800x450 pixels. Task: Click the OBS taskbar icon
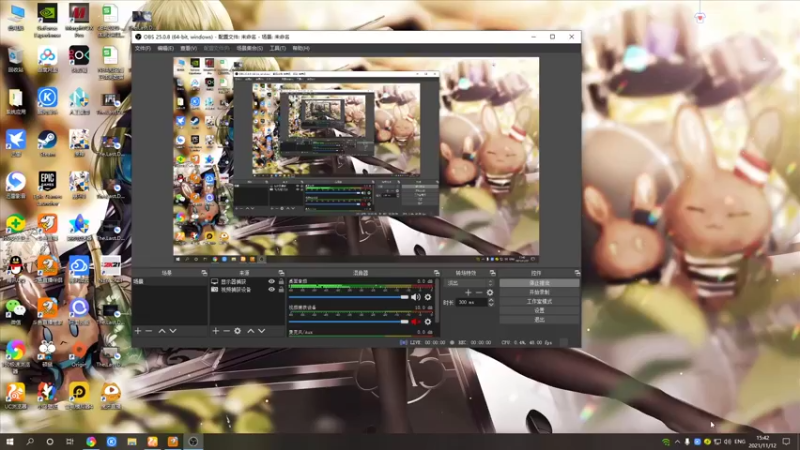pos(193,442)
